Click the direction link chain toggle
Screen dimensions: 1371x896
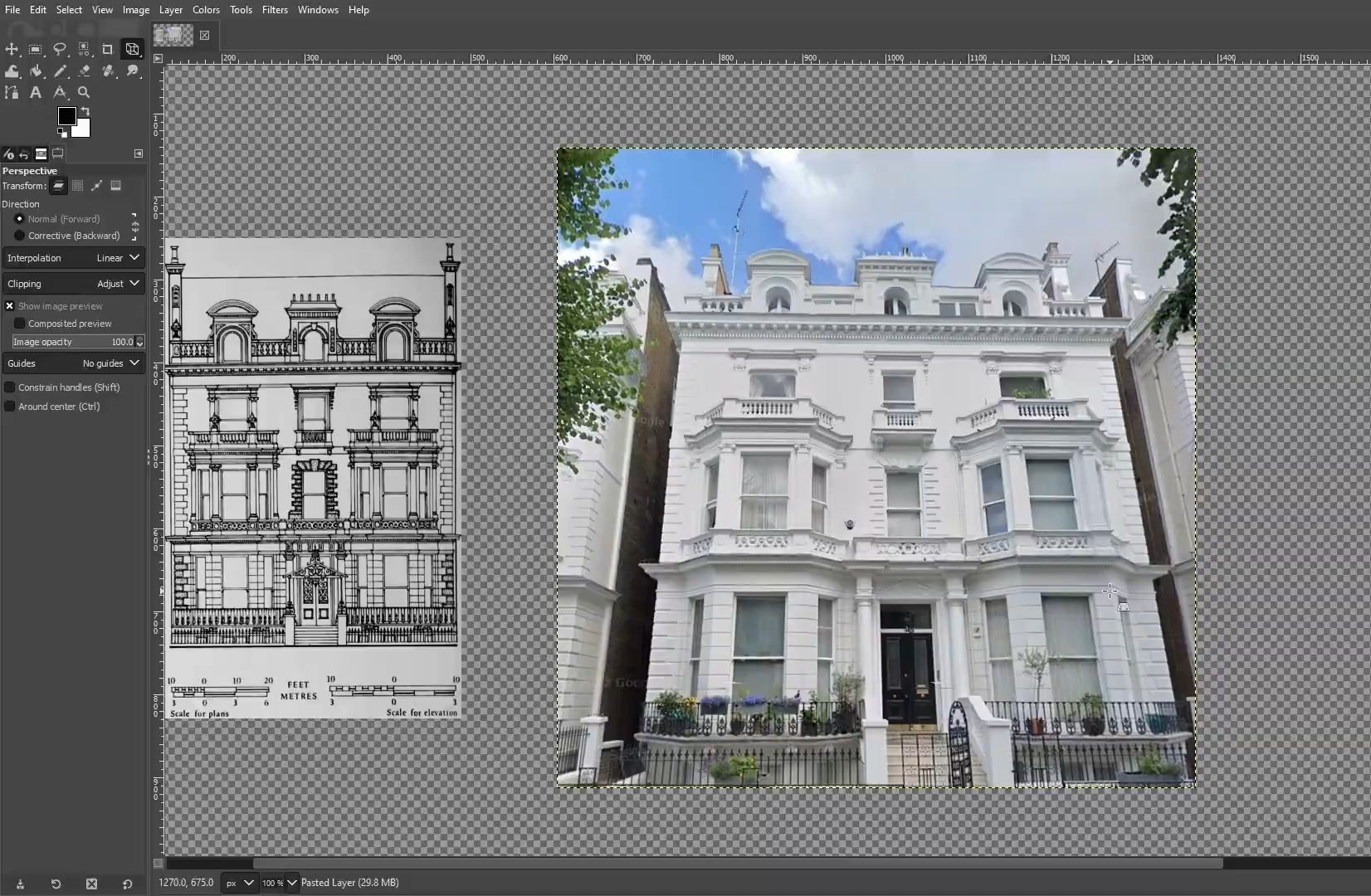[134, 226]
